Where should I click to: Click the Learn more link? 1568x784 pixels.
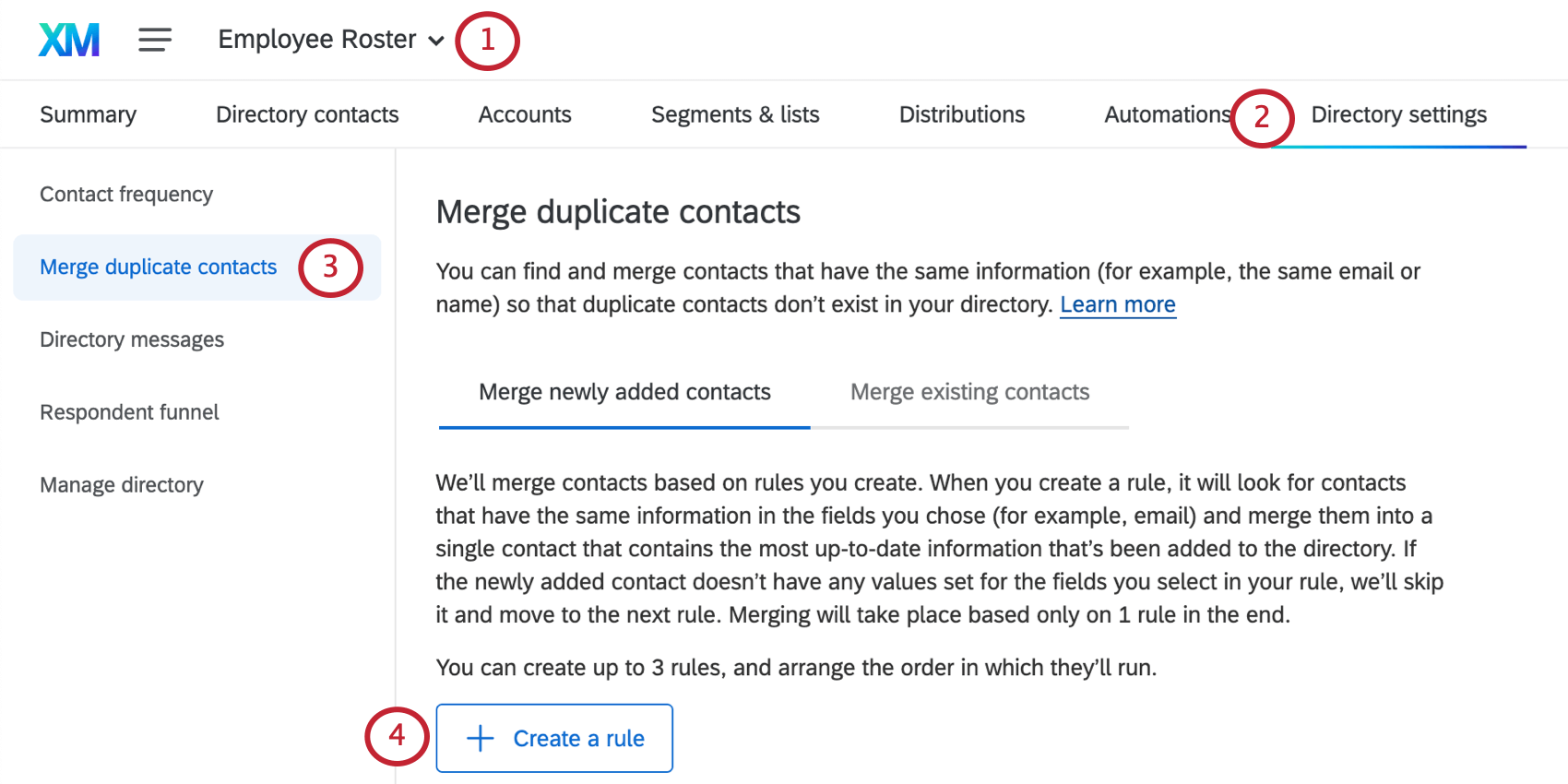click(1118, 303)
